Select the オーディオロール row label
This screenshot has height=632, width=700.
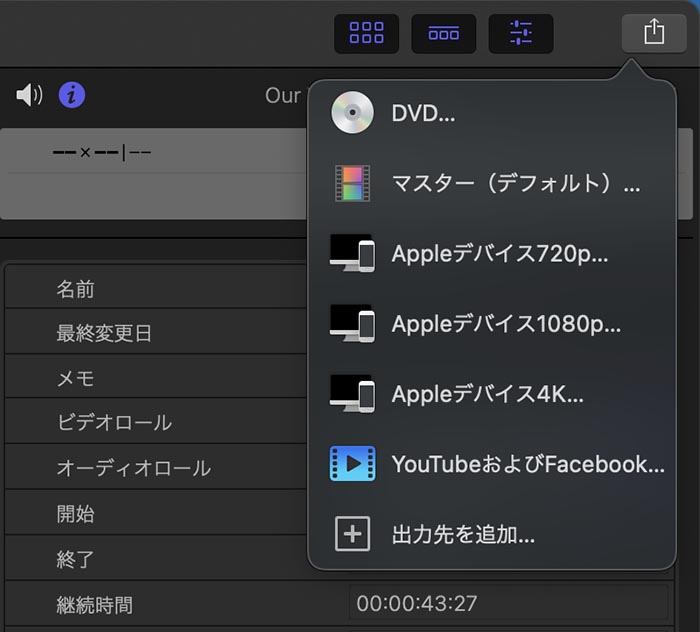[134, 468]
